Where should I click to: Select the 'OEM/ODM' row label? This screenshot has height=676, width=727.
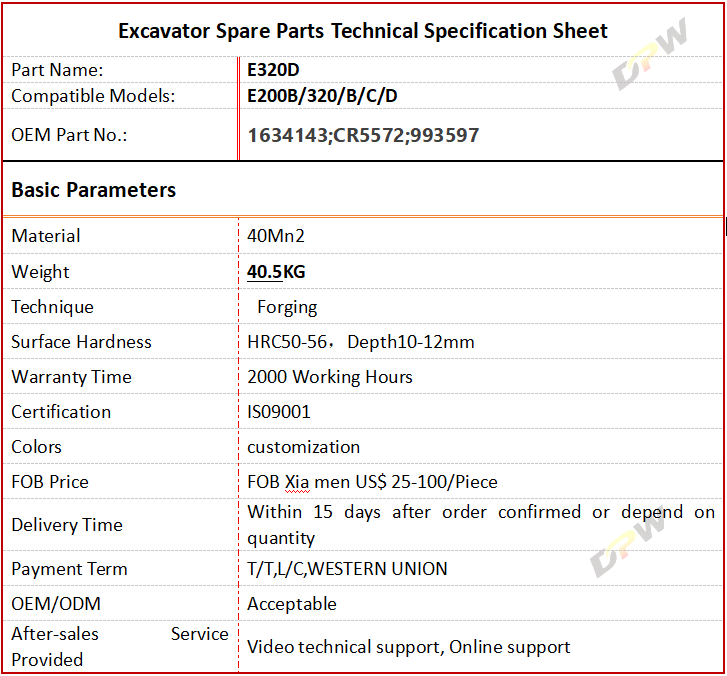(56, 604)
